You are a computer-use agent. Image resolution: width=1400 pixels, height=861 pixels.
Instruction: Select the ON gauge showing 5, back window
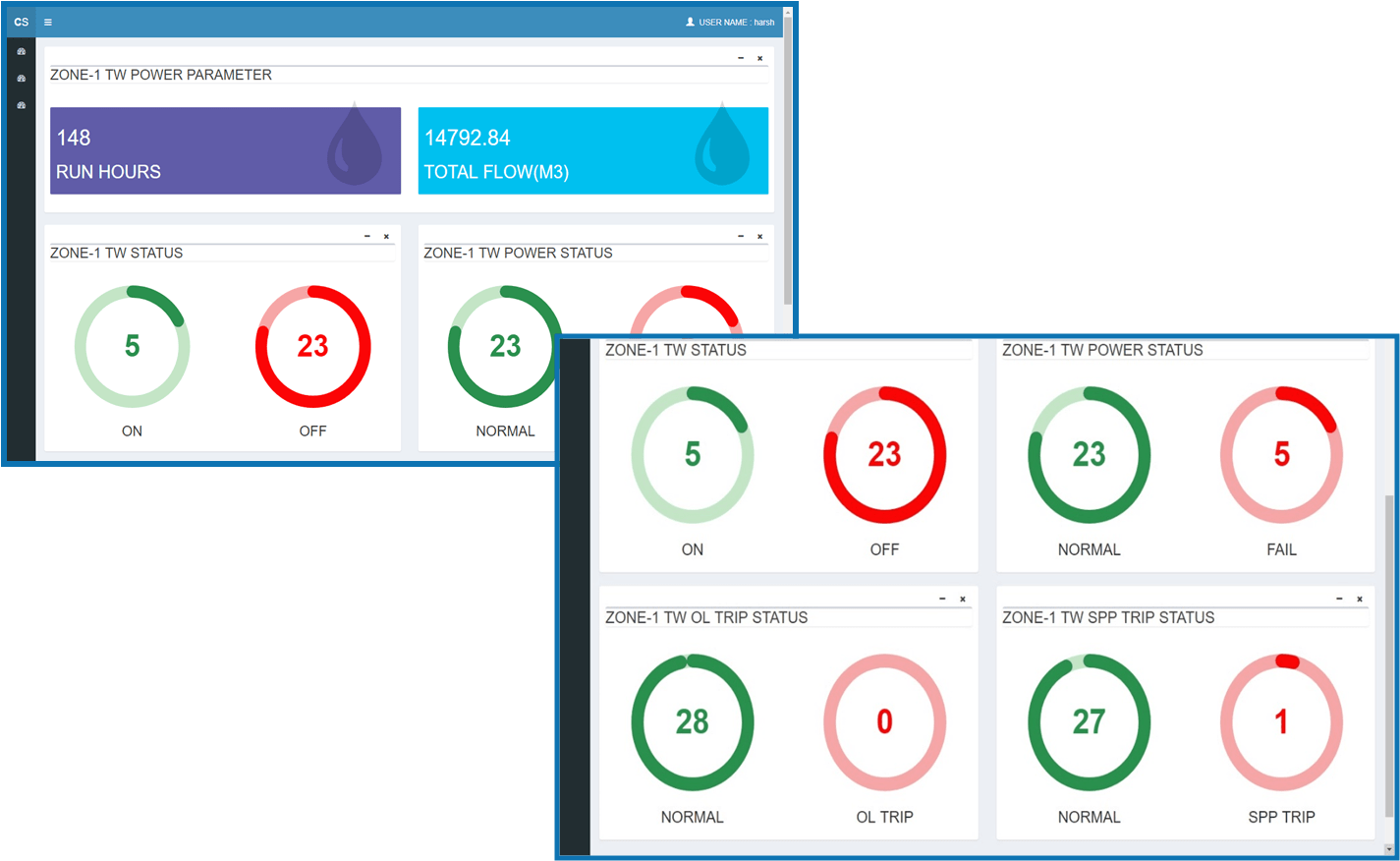tap(132, 346)
